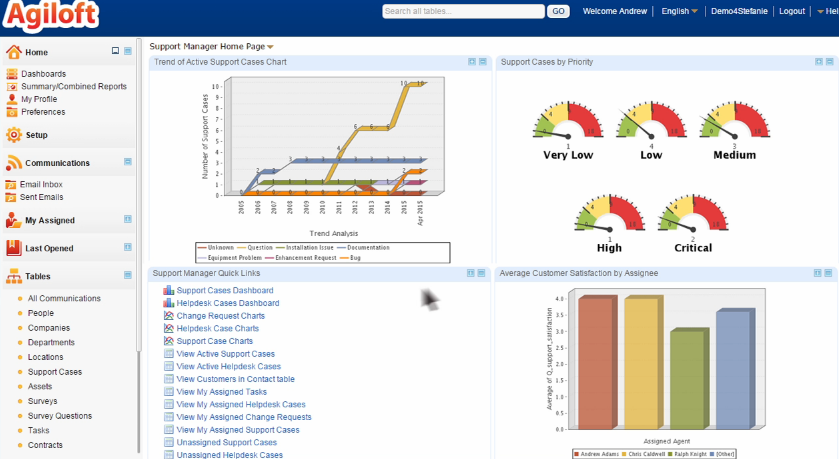Click the Home house icon
This screenshot has height=459, width=839.
(x=13, y=52)
